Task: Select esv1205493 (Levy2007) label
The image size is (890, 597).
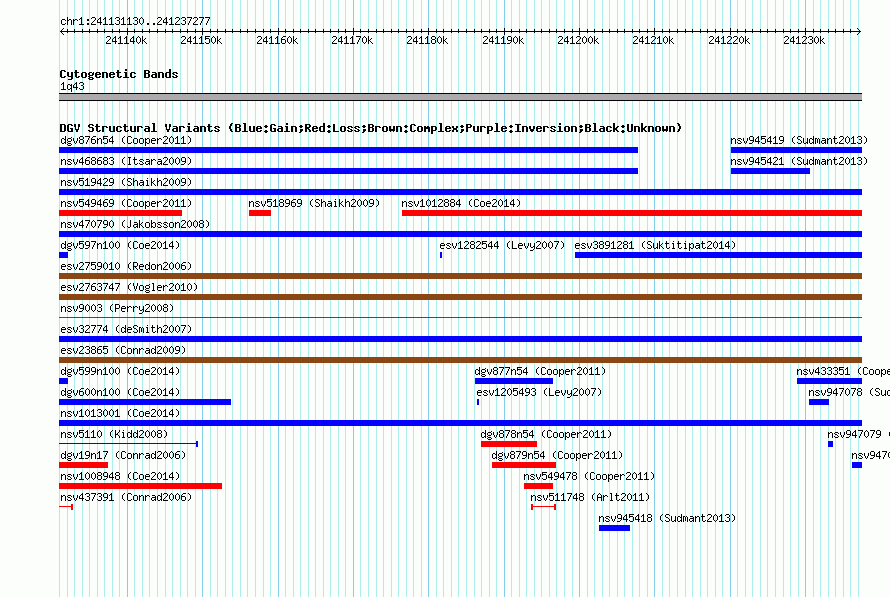Action: 539,392
